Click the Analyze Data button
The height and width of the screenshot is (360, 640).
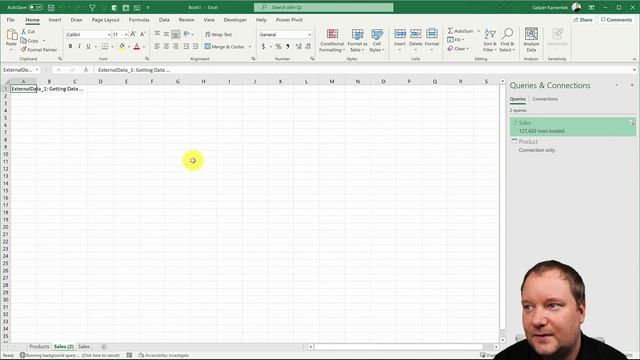tap(531, 40)
